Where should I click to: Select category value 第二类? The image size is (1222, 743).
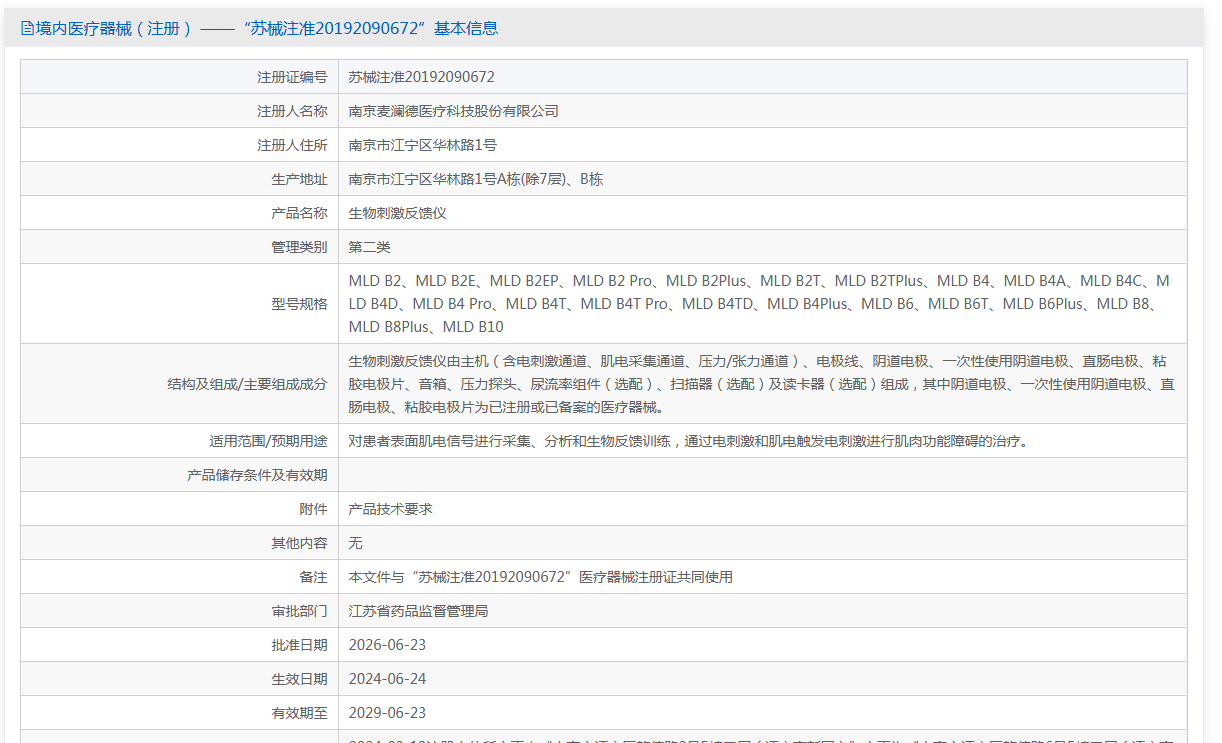coord(369,247)
